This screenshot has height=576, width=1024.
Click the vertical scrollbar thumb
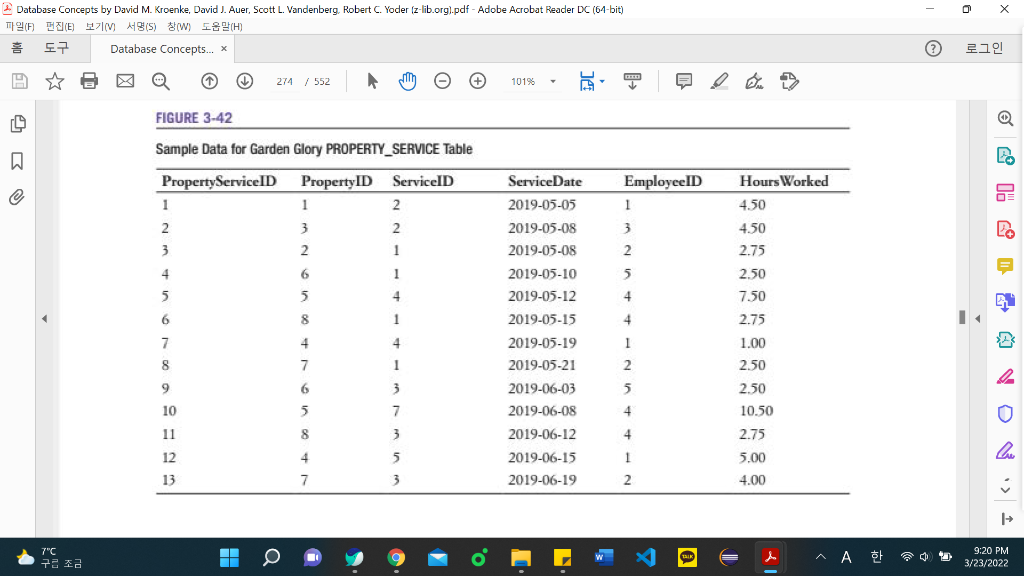point(962,317)
